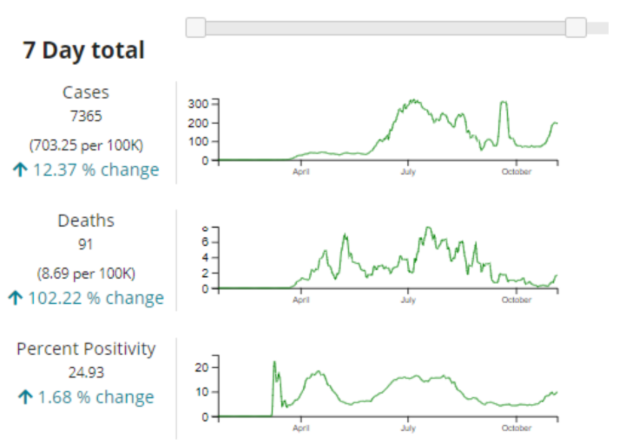Click the up arrow beside 102.22 % change
Image resolution: width=620 pixels, height=445 pixels.
tap(15, 298)
